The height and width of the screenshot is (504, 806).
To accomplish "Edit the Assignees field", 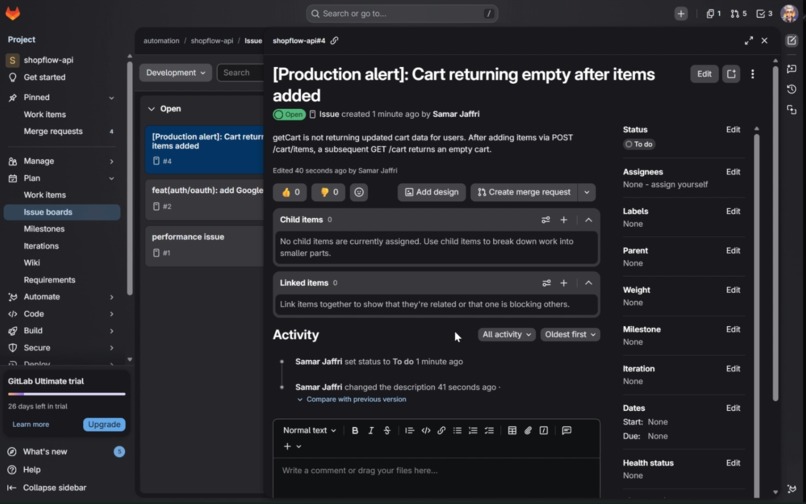I will [733, 172].
